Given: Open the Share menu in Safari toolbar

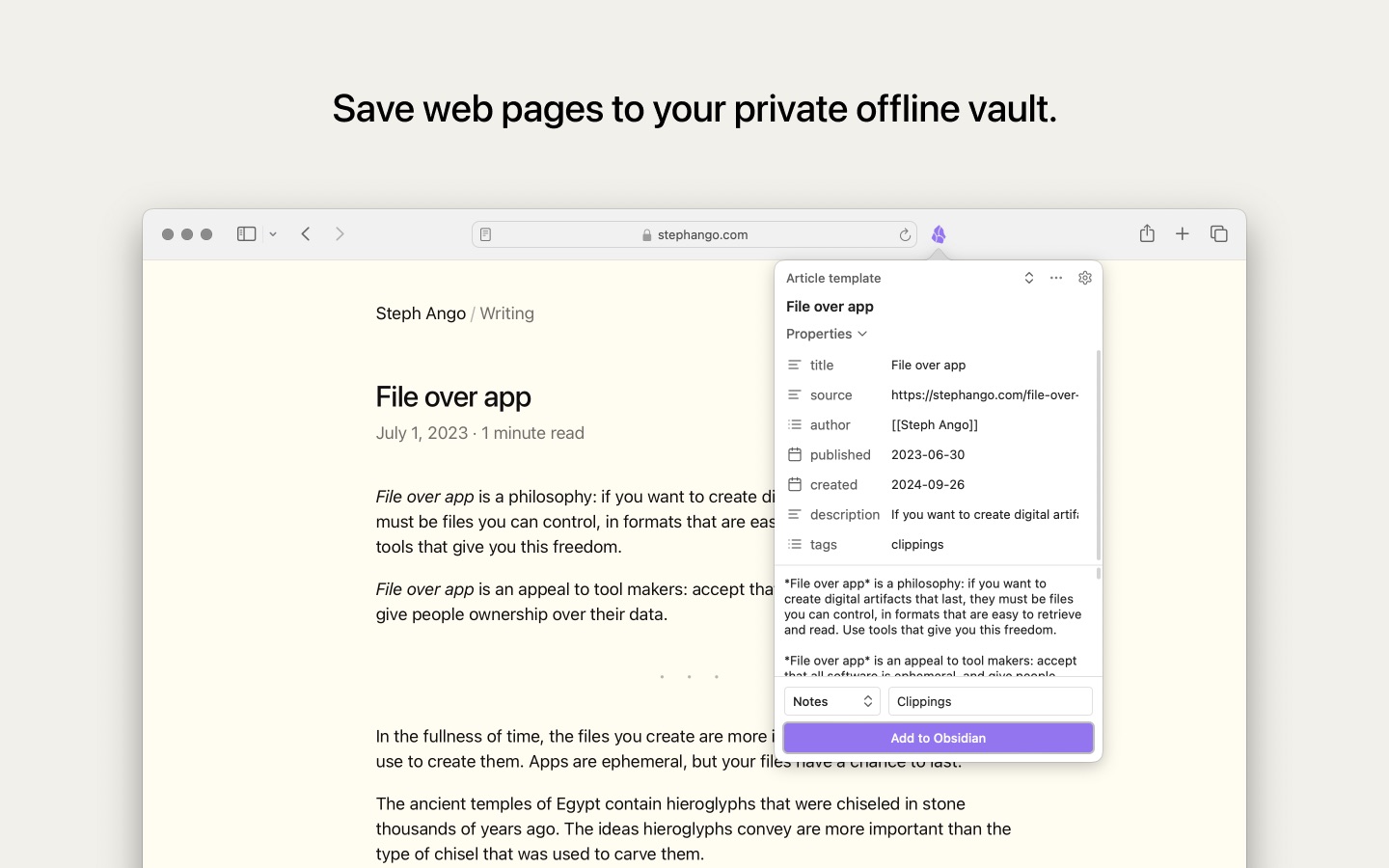Looking at the screenshot, I should tap(1147, 233).
